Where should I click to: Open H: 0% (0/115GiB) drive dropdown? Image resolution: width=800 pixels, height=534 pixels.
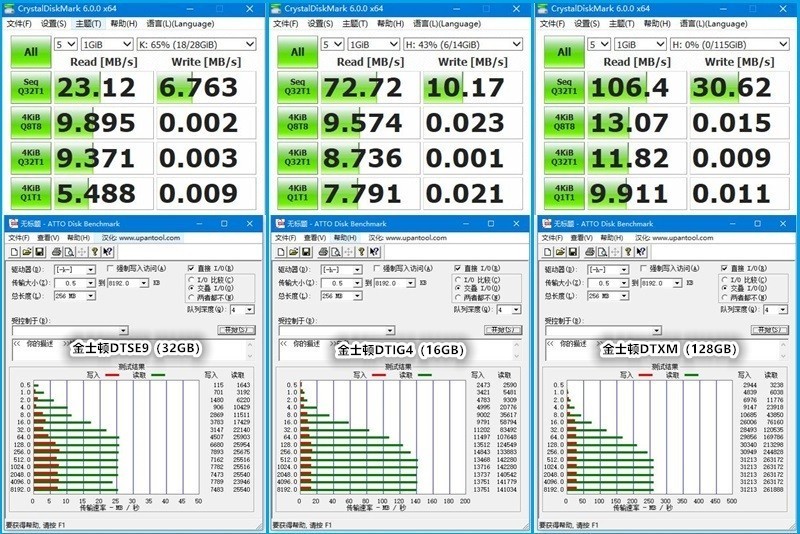[x=730, y=44]
